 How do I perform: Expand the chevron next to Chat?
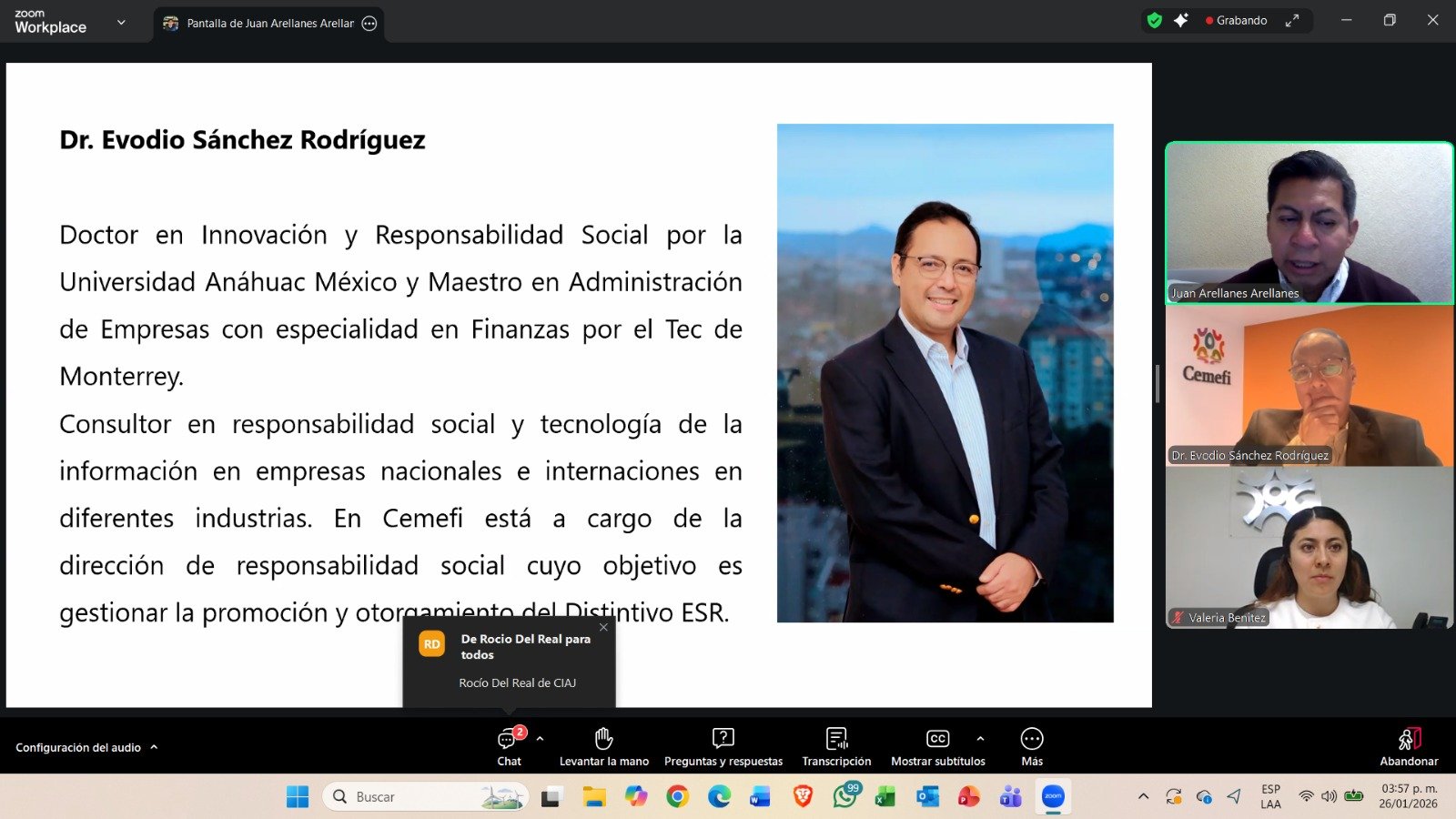tap(540, 739)
